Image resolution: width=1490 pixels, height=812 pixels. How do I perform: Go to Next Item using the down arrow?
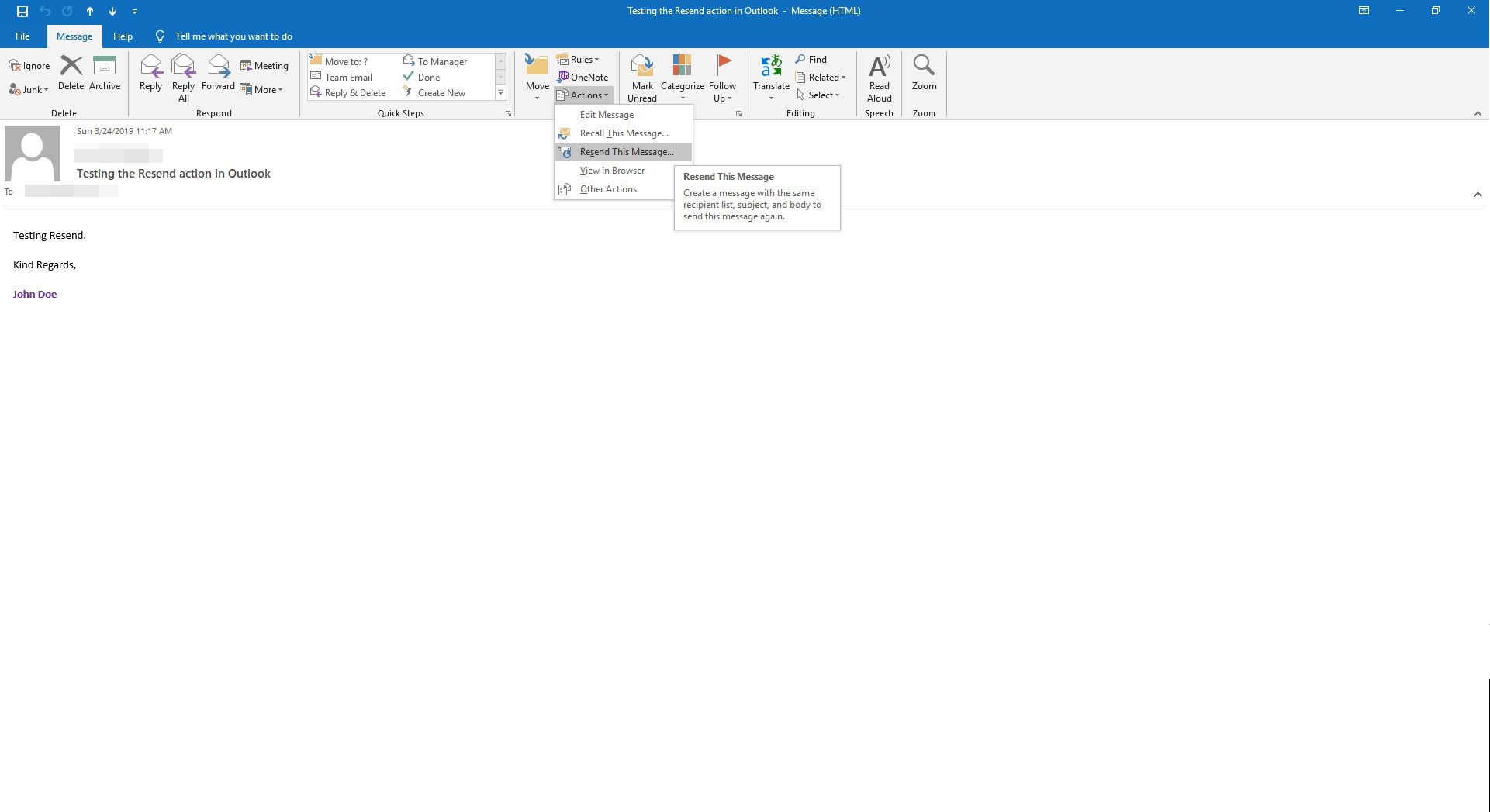[x=112, y=11]
